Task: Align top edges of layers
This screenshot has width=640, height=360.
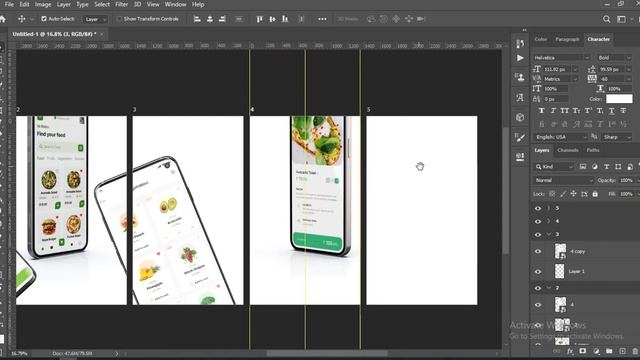Action: pos(260,19)
